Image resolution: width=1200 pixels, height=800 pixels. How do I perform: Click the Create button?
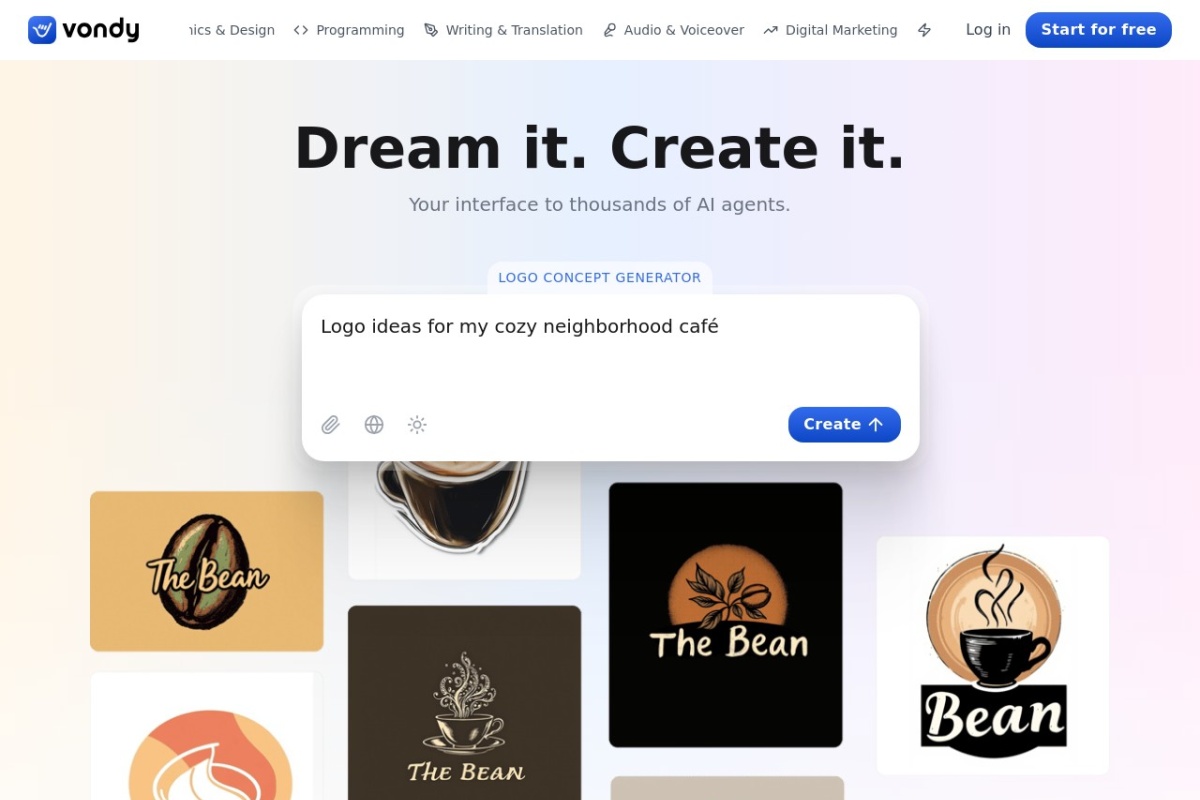tap(844, 424)
